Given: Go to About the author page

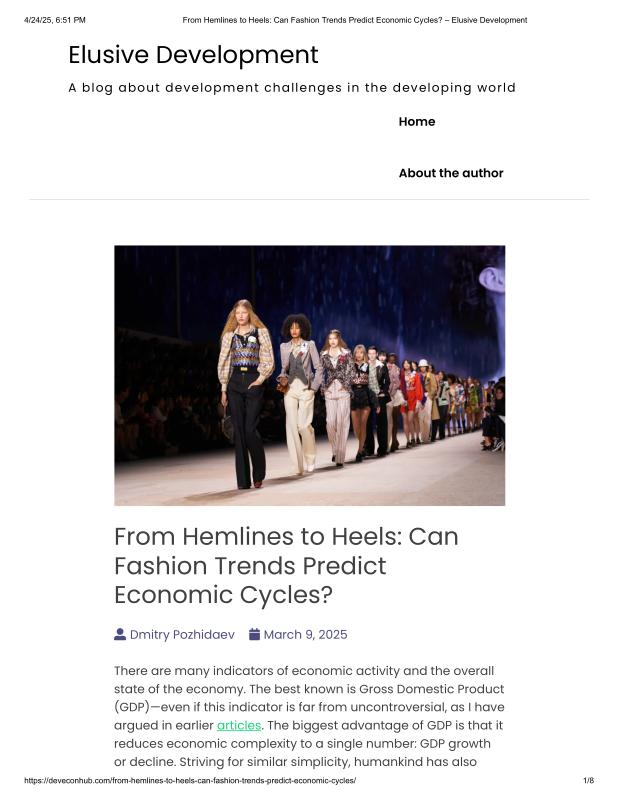Looking at the screenshot, I should [451, 173].
